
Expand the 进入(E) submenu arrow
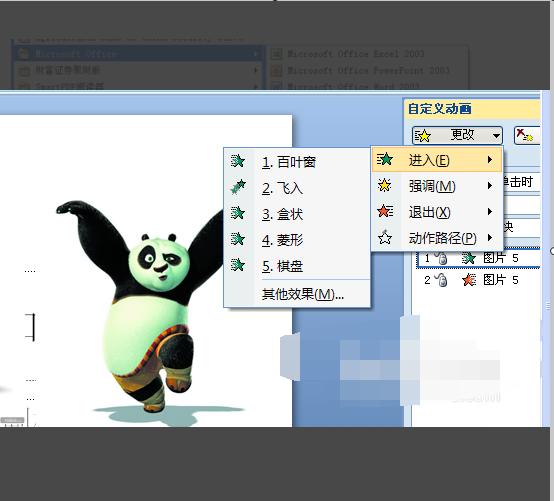coord(490,160)
